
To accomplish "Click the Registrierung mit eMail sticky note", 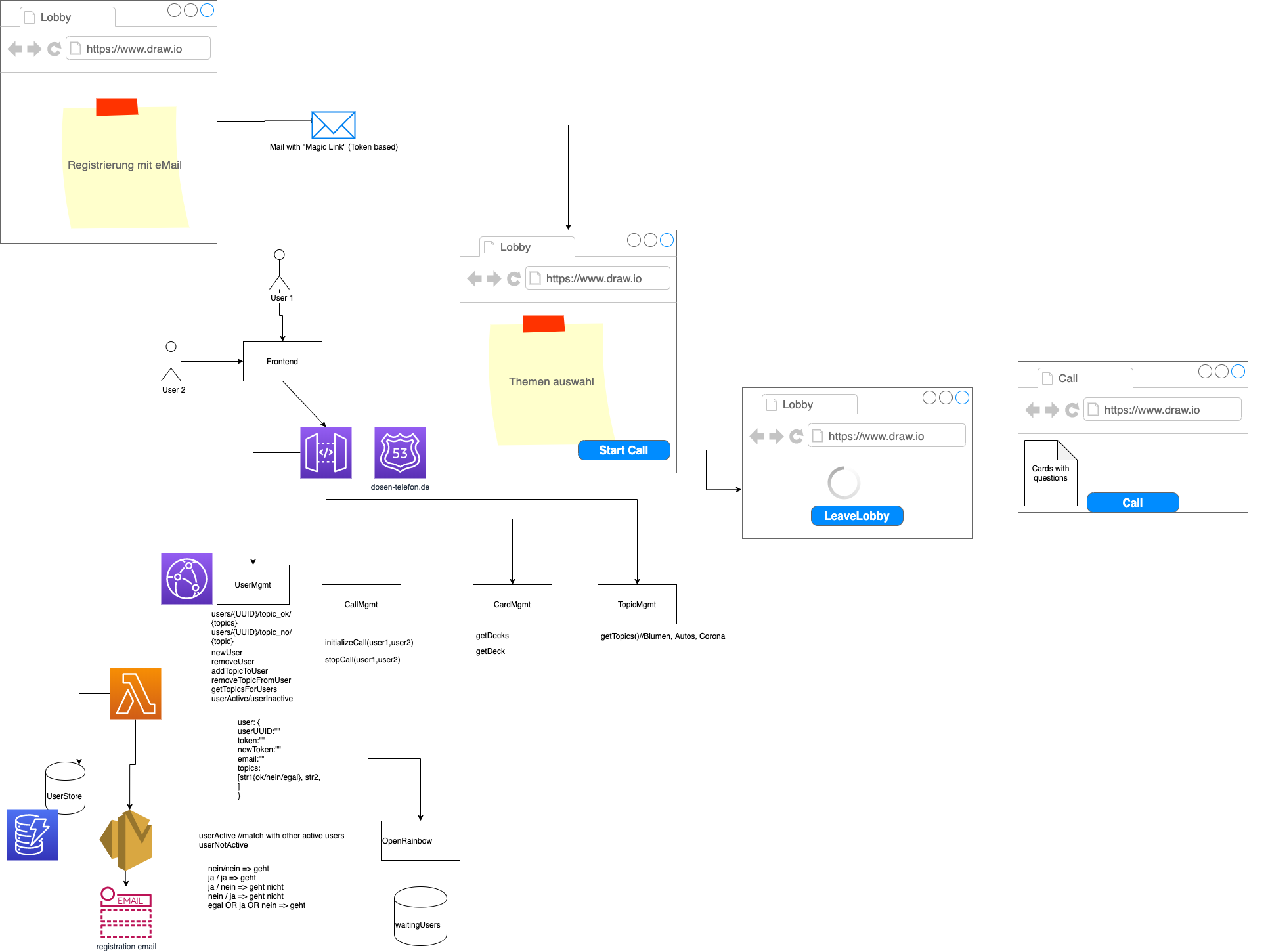I will point(123,165).
